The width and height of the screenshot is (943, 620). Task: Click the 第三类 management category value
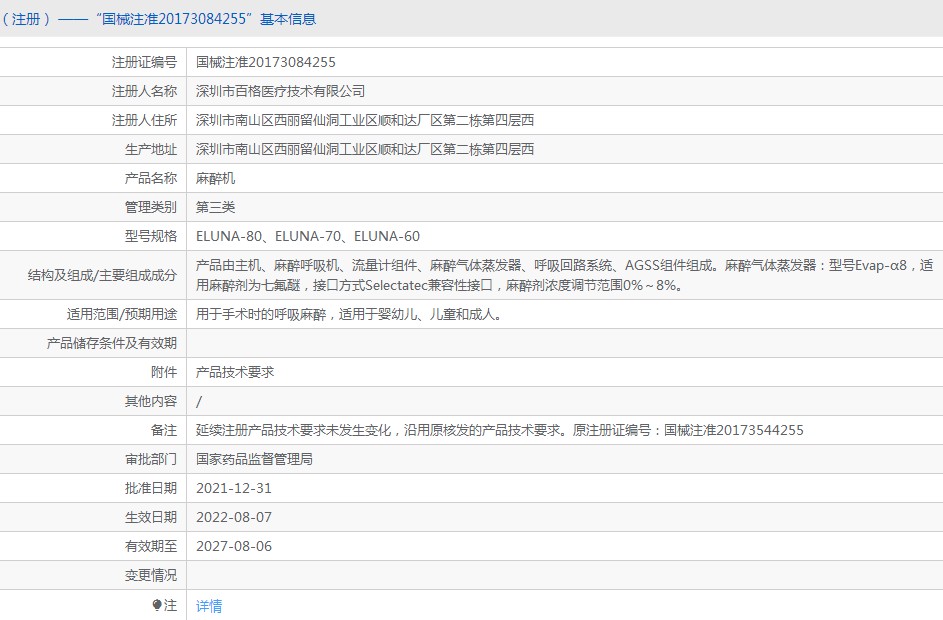215,207
